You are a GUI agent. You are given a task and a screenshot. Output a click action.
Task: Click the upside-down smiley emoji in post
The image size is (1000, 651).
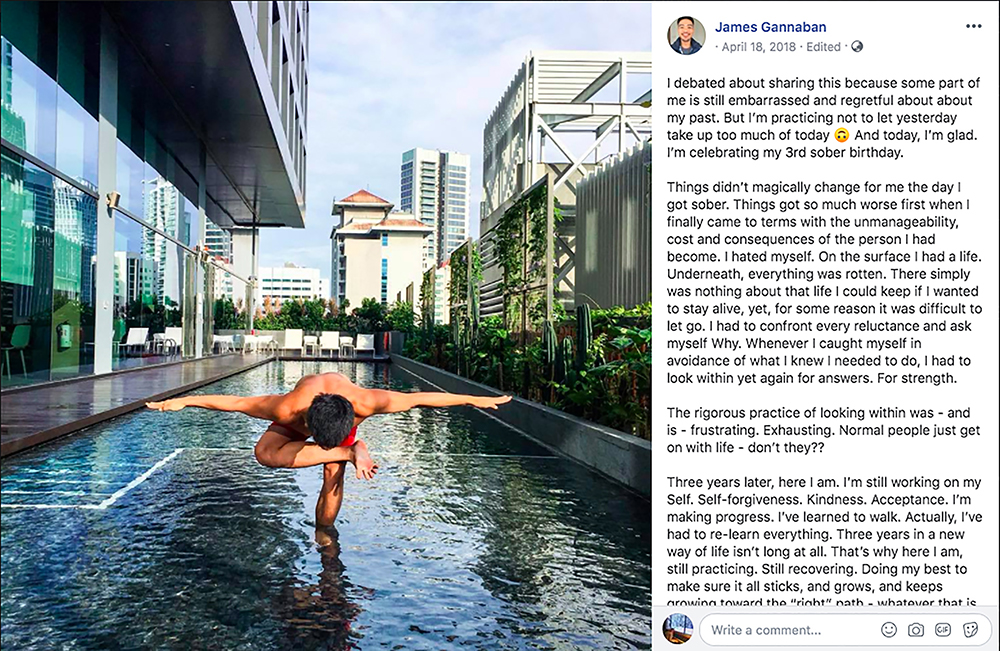[842, 135]
